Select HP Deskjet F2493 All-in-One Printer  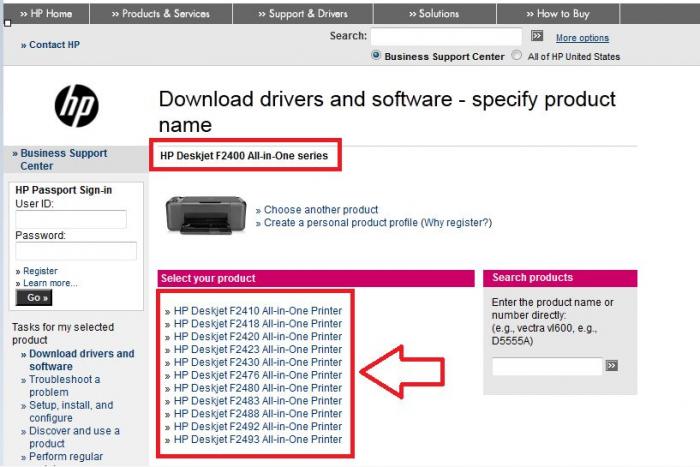(x=254, y=440)
